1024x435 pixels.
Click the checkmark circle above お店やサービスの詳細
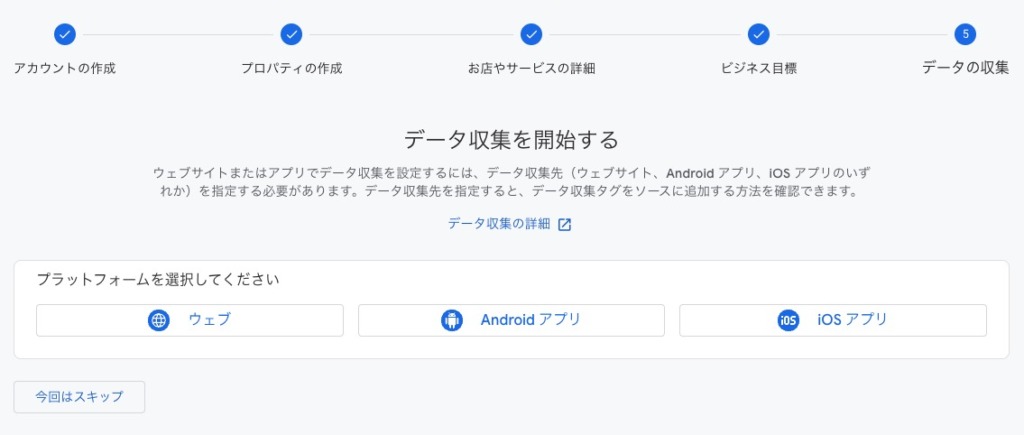532,34
